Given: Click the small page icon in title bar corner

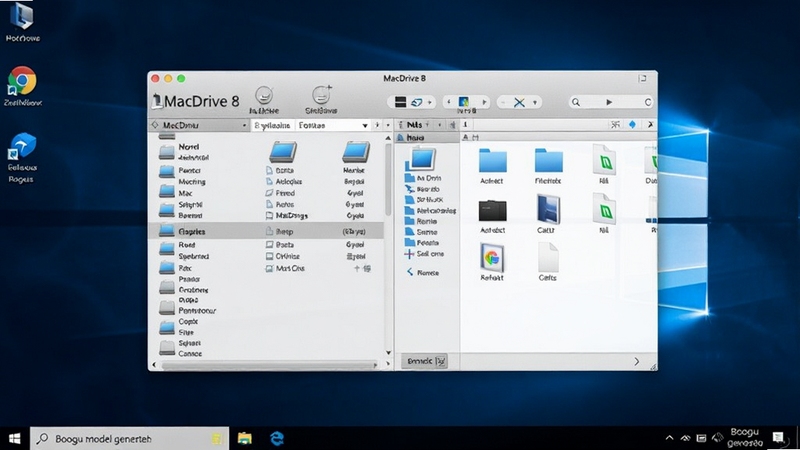Looking at the screenshot, I should (642, 78).
